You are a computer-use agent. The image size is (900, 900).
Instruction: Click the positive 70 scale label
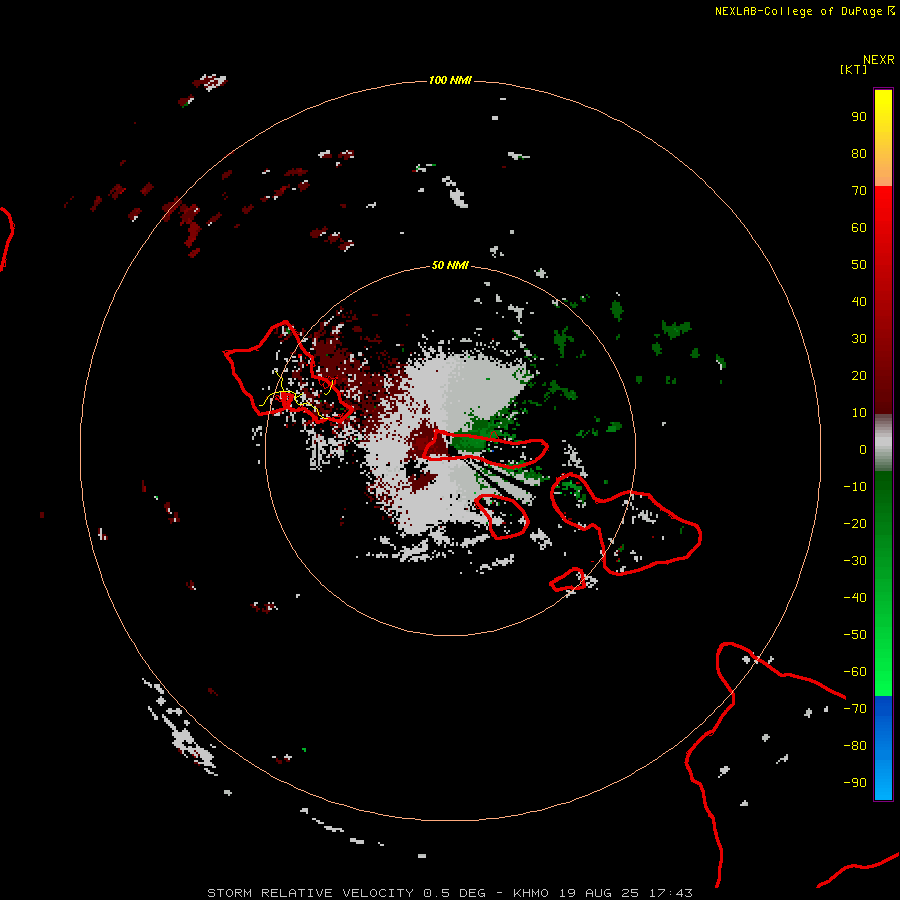point(859,191)
